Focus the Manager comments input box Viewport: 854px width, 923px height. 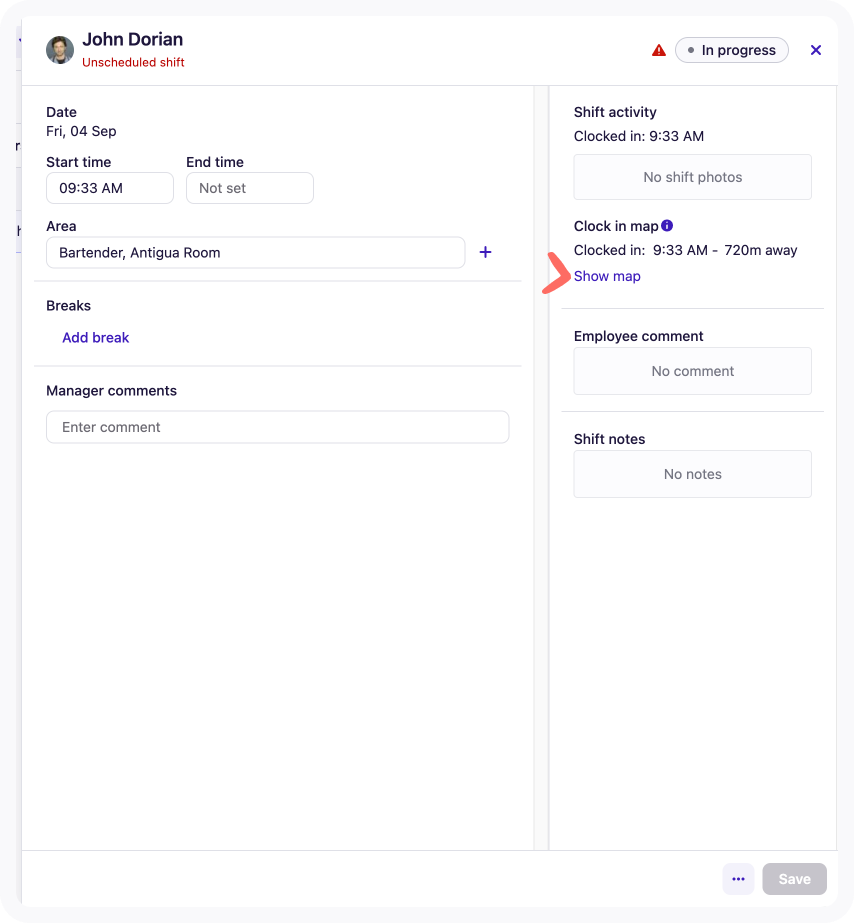pos(278,427)
